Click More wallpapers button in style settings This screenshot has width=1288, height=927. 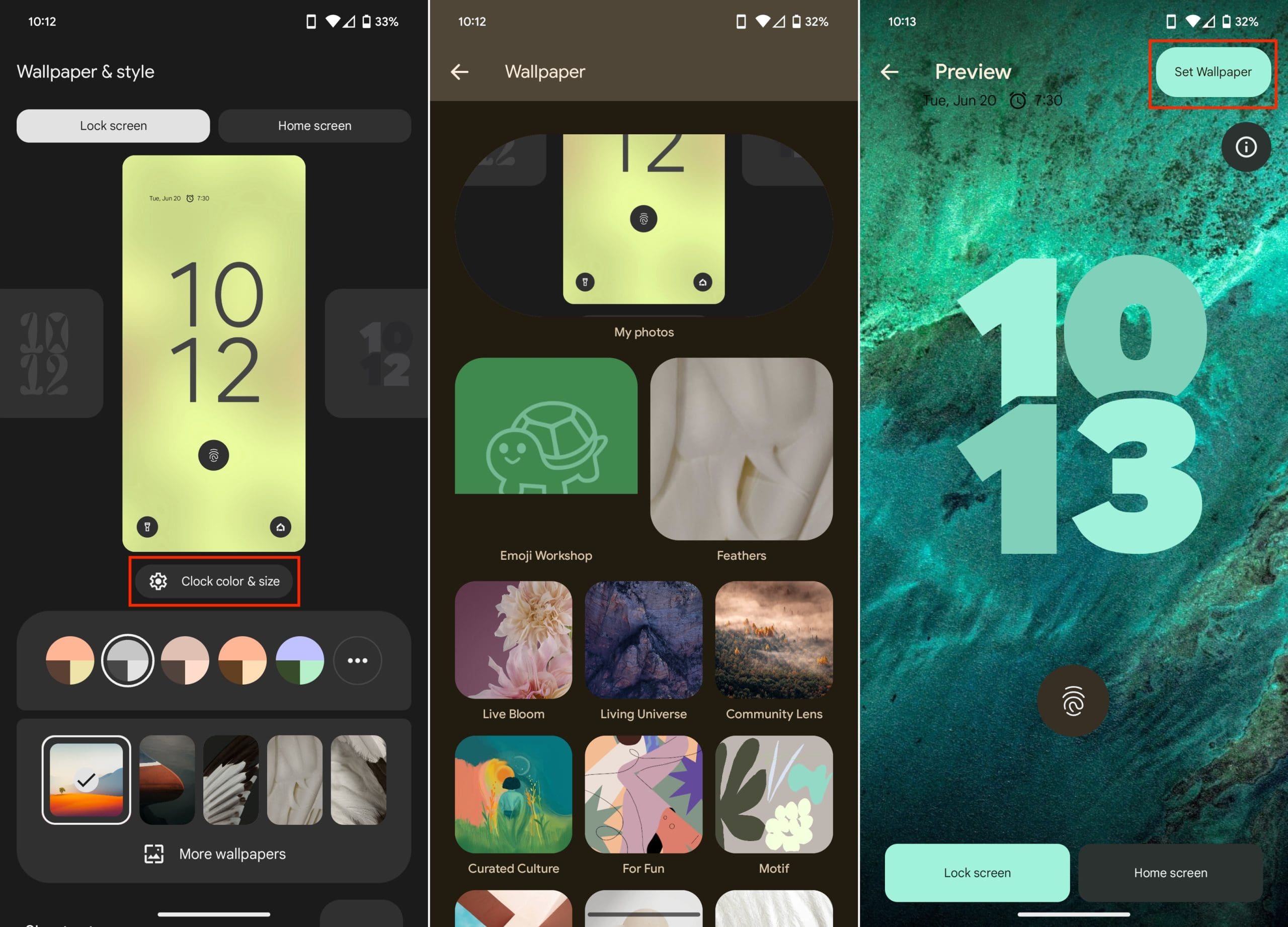pyautogui.click(x=213, y=853)
